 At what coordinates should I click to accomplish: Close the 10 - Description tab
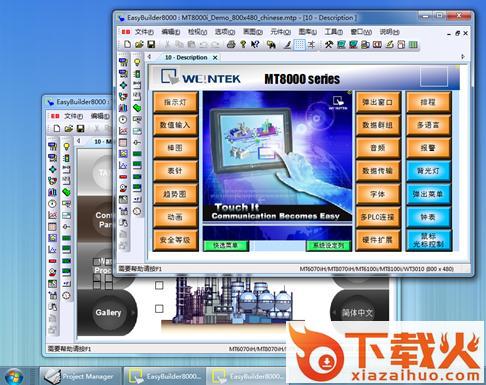click(x=215, y=58)
